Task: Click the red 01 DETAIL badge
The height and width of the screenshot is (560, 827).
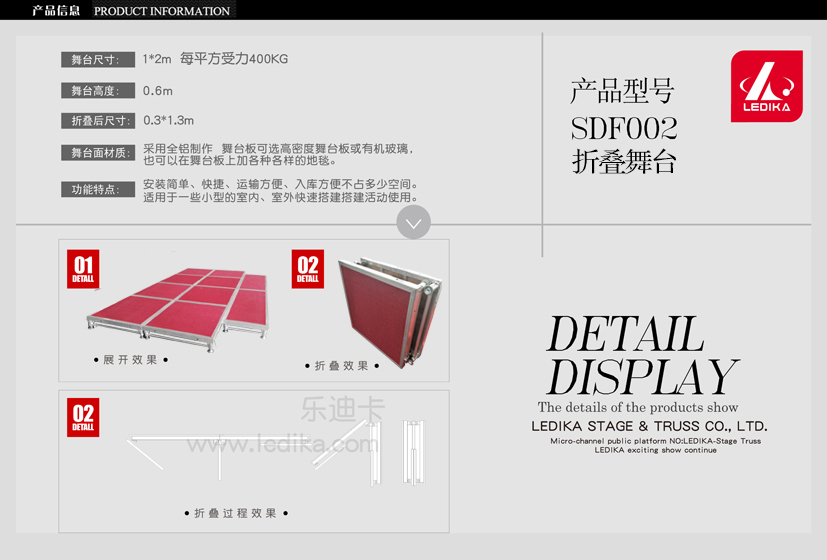Action: point(83,269)
